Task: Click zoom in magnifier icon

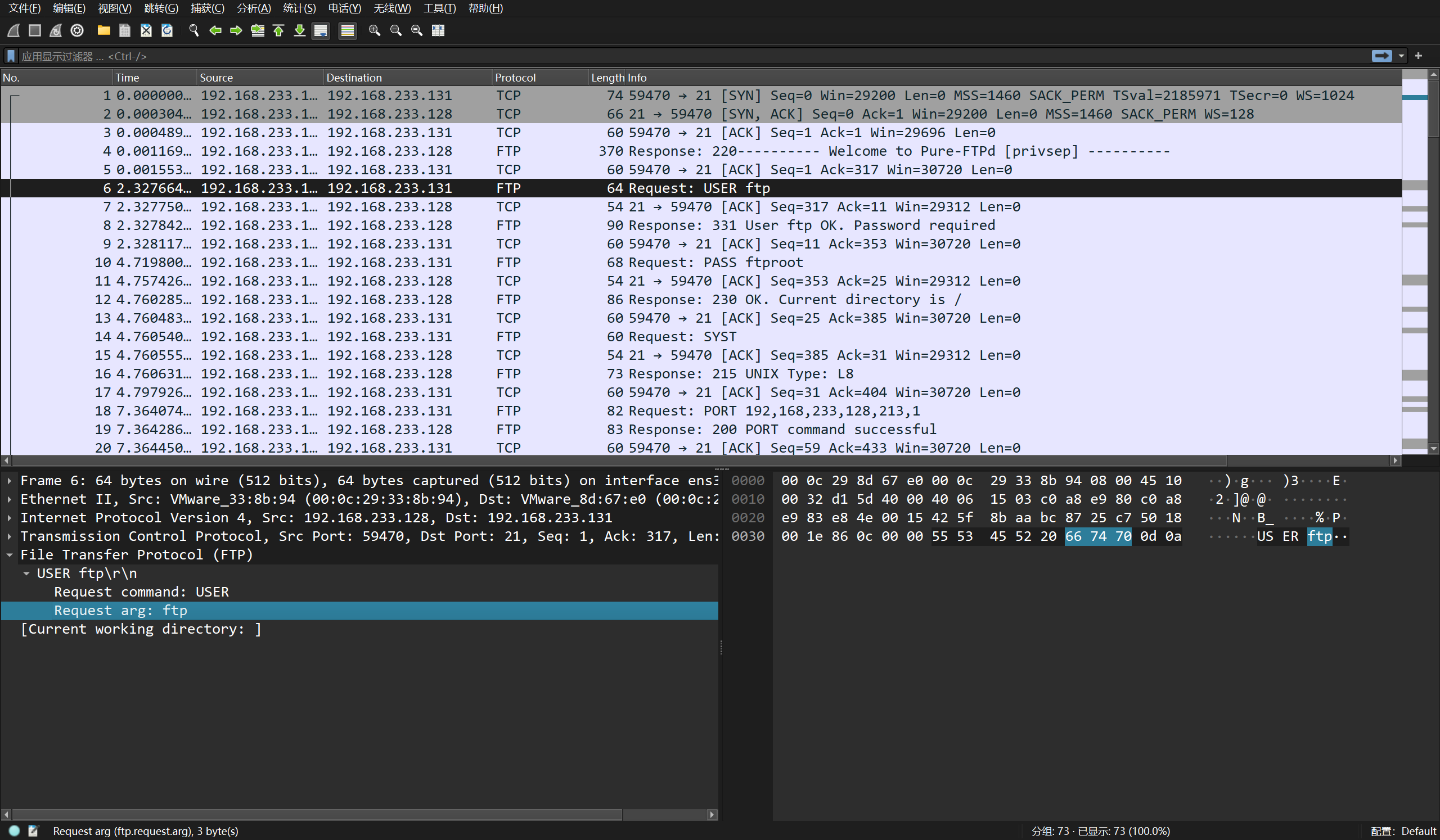Action: click(x=374, y=30)
